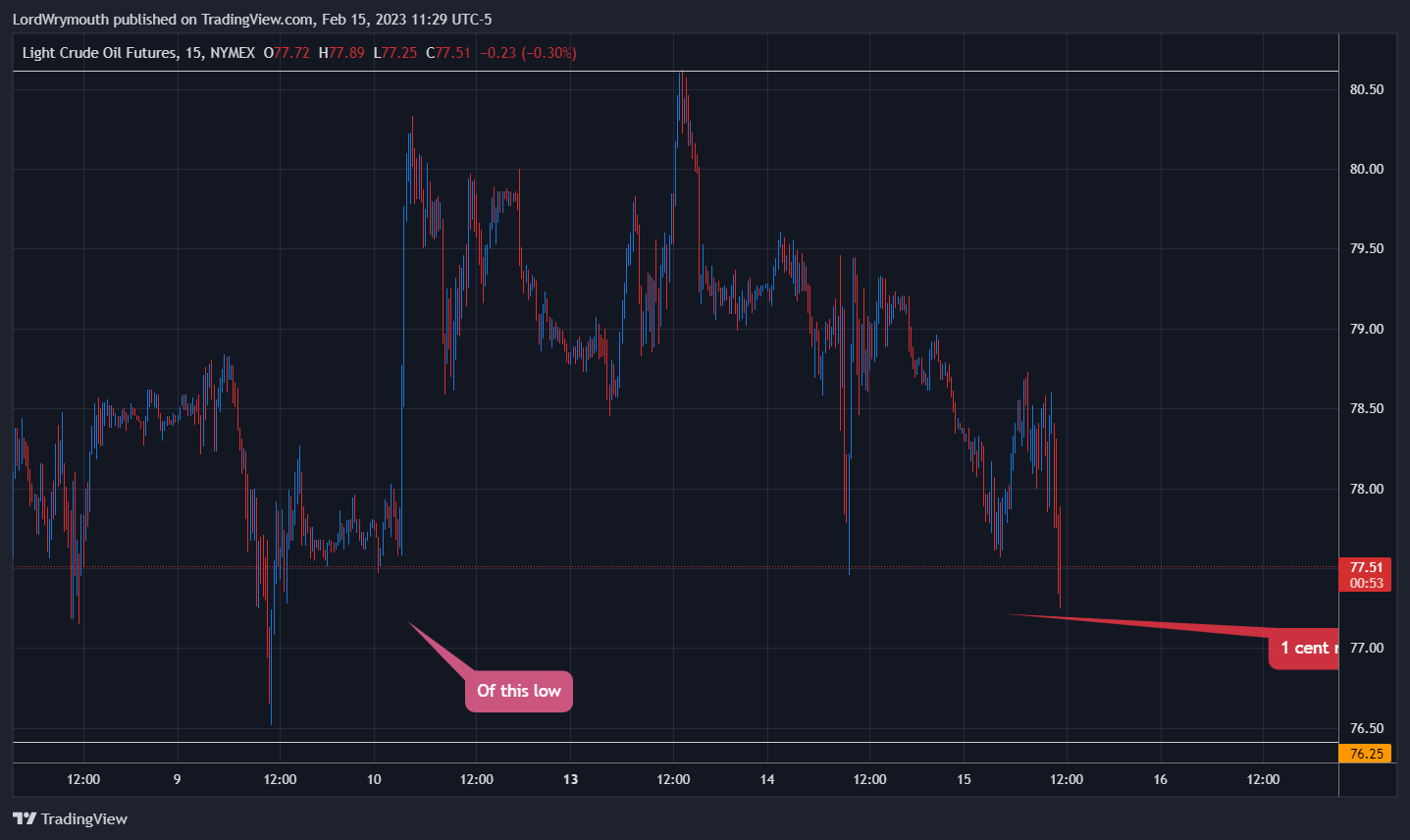Click the TradingView logo at chart bottom
The width and height of the screenshot is (1410, 840).
[x=70, y=818]
